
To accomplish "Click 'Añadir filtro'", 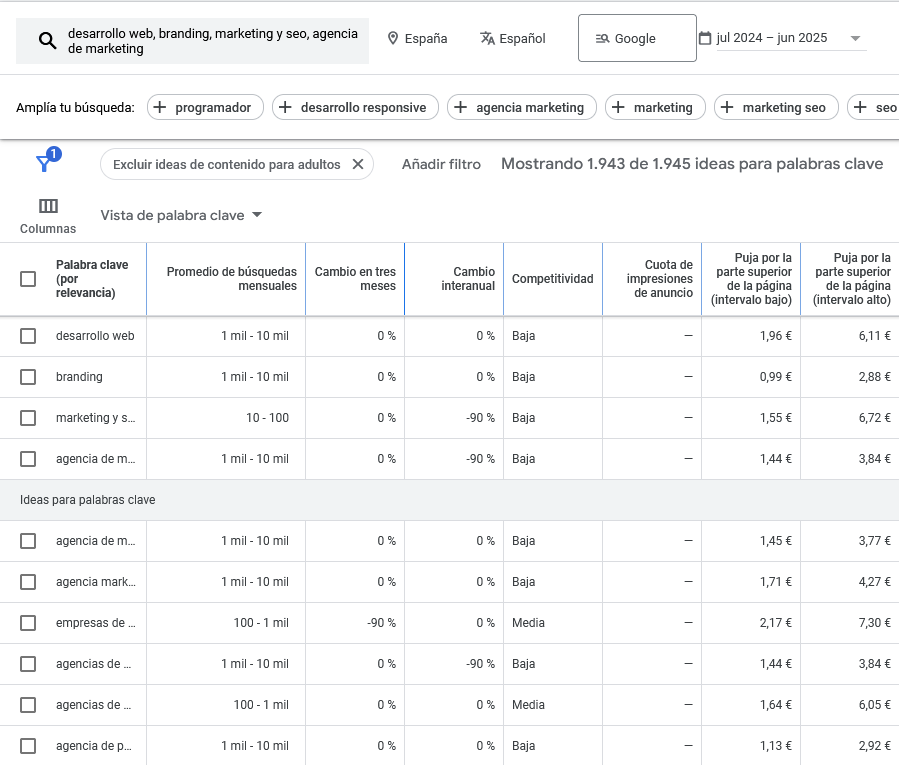I will (x=441, y=165).
